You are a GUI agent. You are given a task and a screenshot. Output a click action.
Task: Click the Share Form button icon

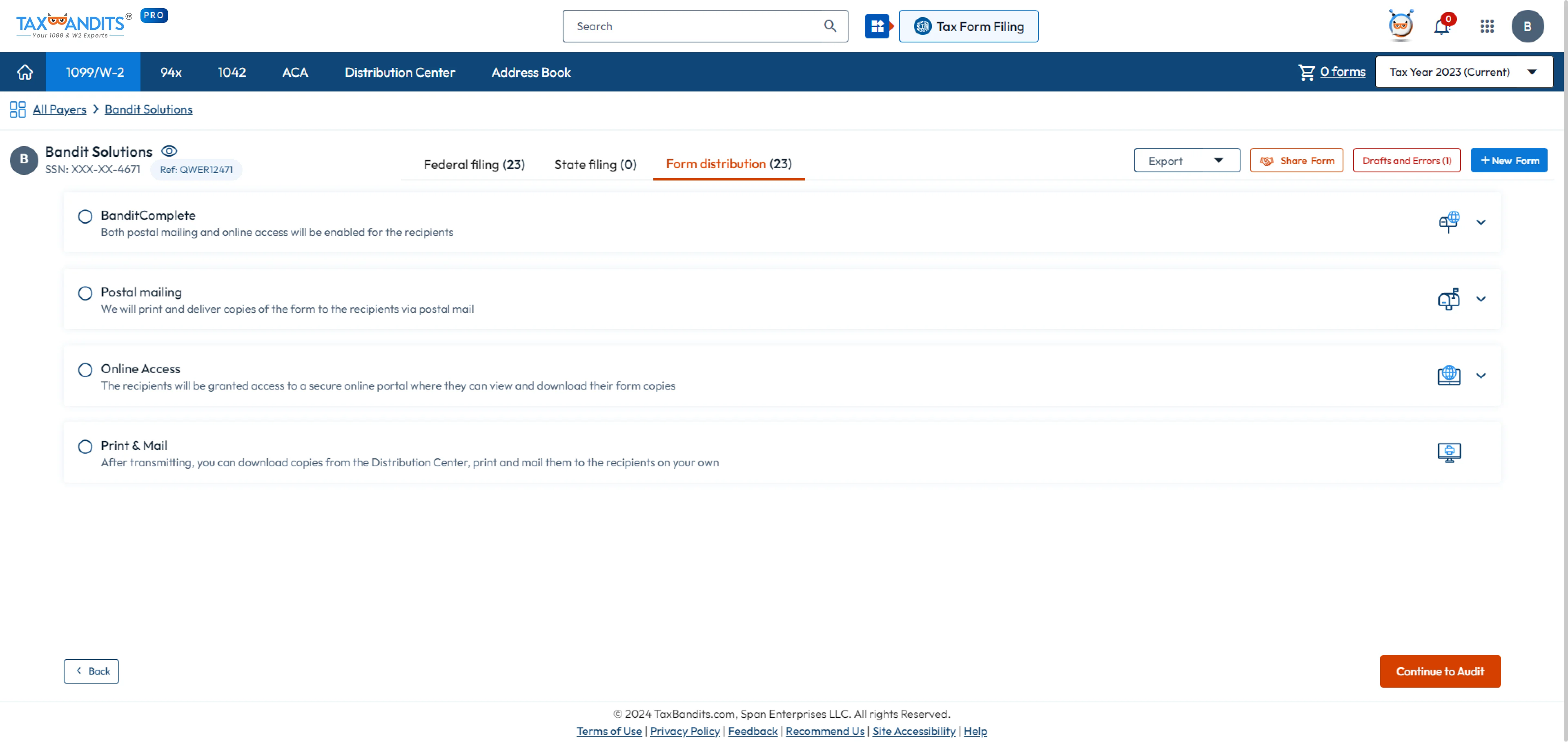(1266, 160)
